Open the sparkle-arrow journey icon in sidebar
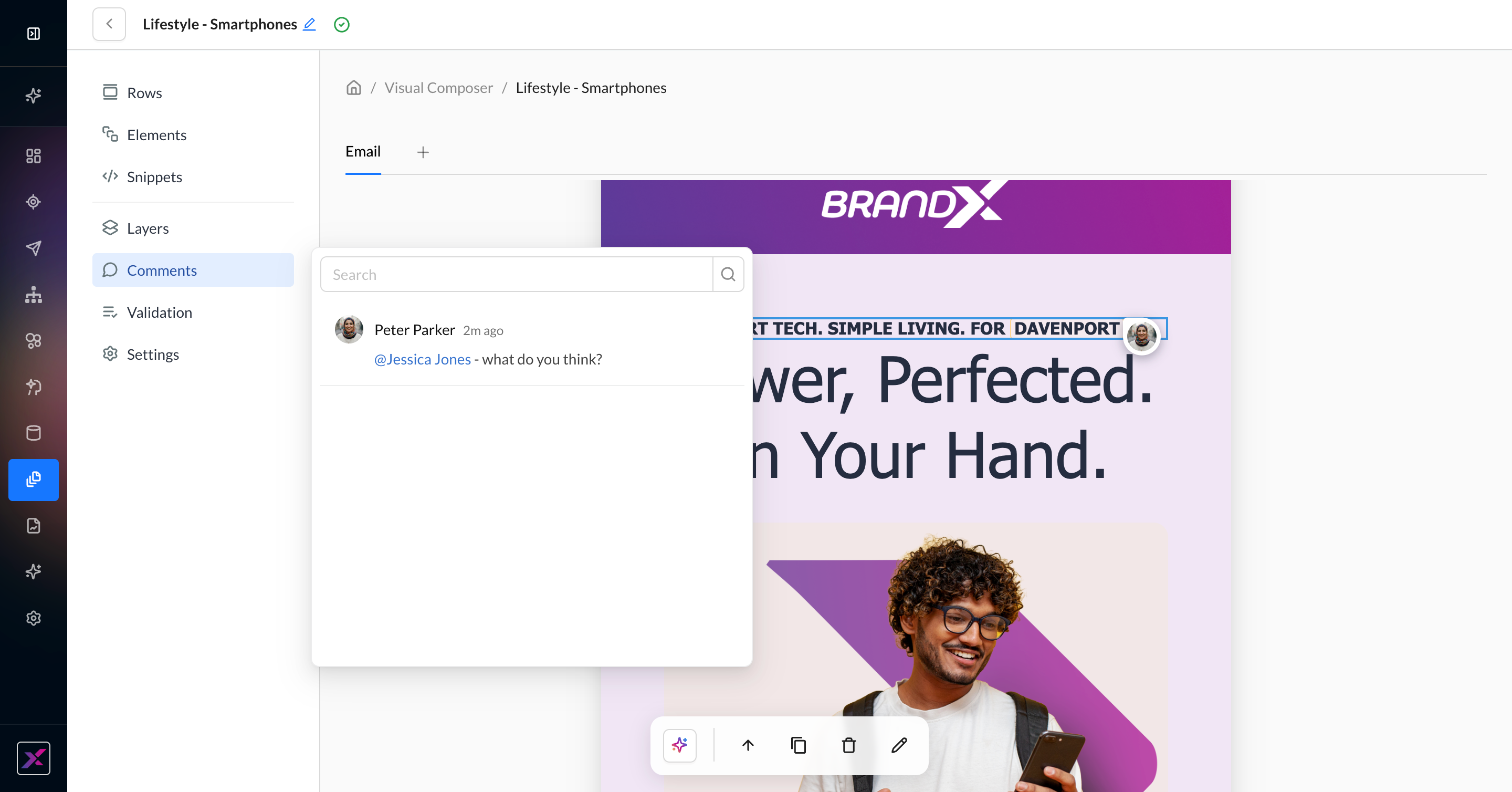Viewport: 1512px width, 792px height. (34, 387)
